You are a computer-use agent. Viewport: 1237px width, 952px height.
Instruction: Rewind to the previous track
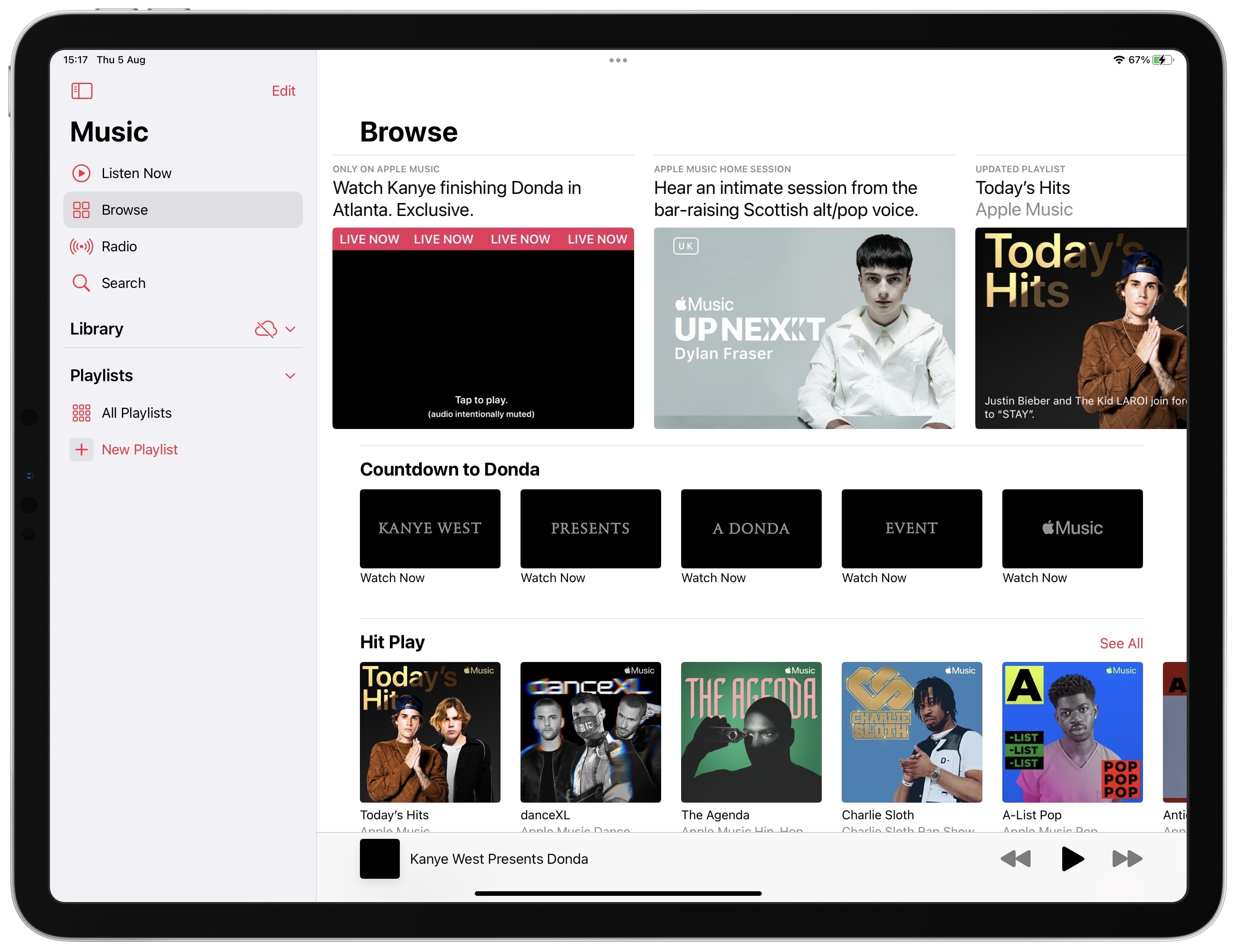(x=1016, y=858)
